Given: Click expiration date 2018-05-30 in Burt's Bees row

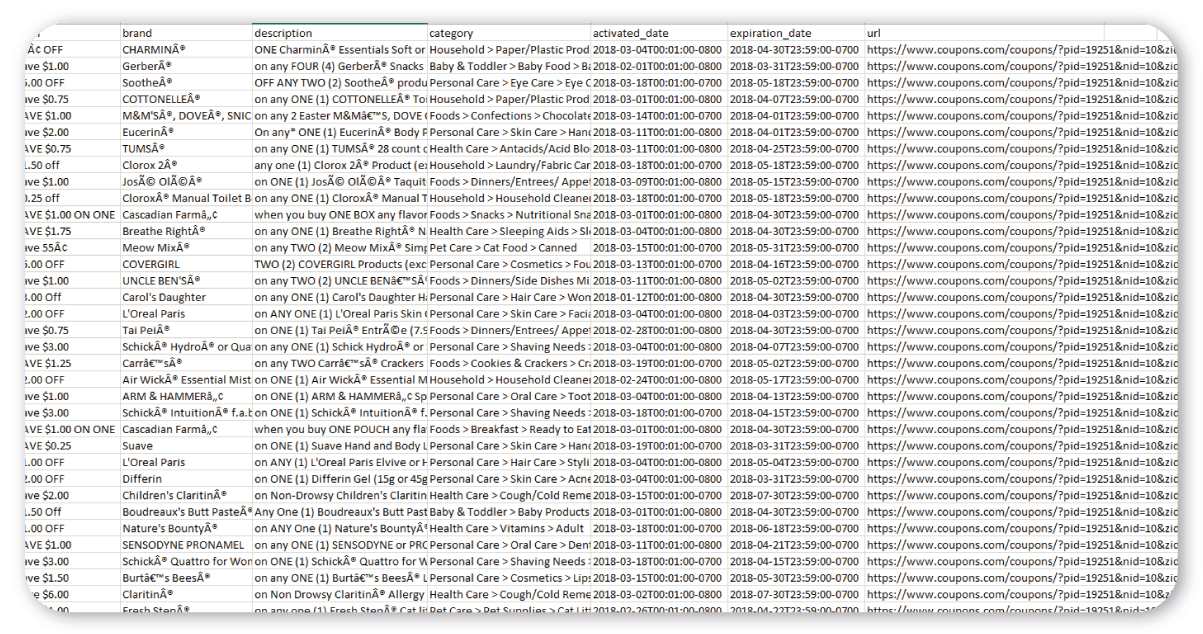Looking at the screenshot, I should tap(796, 578).
